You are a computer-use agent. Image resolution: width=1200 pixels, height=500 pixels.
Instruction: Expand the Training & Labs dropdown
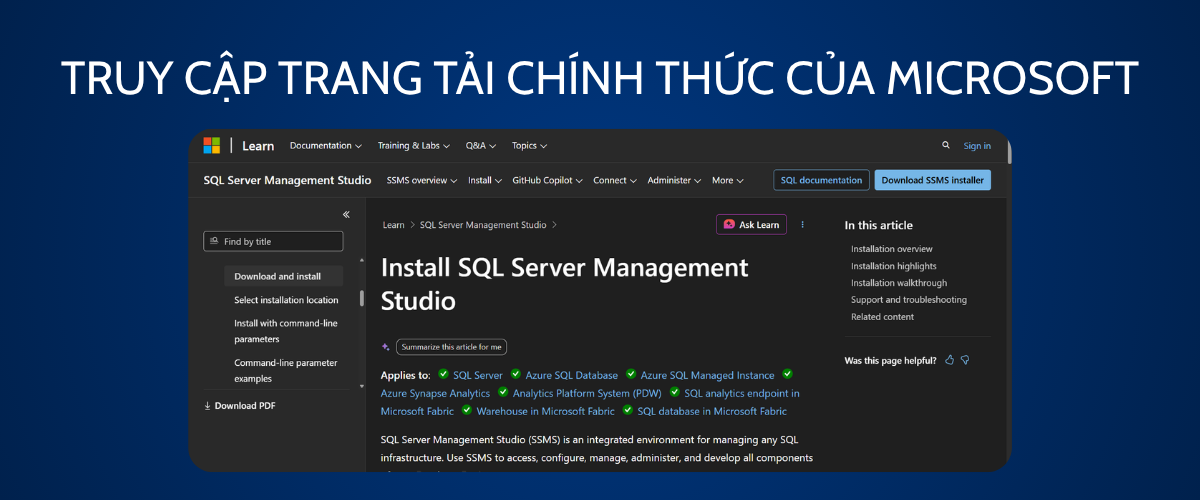tap(414, 146)
